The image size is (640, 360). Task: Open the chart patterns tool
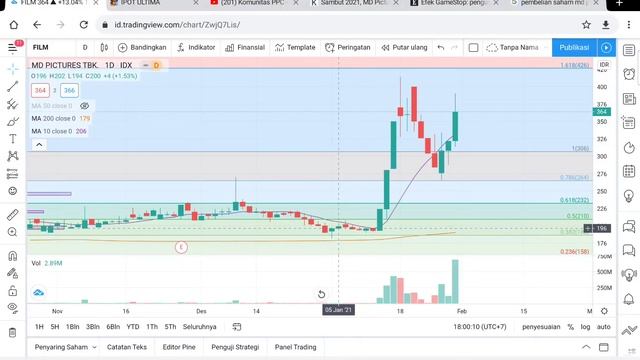[x=13, y=156]
